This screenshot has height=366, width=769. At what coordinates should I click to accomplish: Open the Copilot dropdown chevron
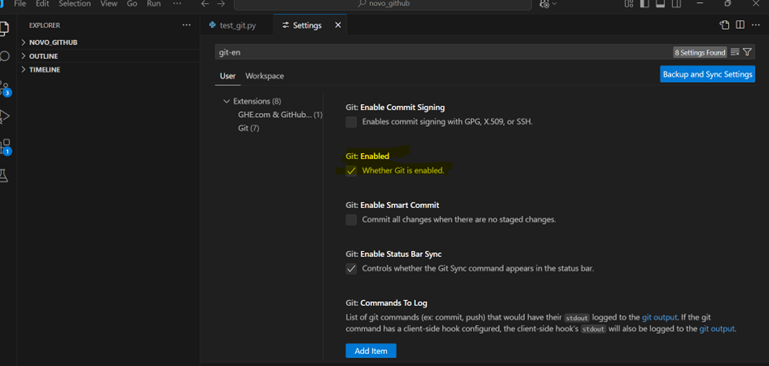pos(555,4)
